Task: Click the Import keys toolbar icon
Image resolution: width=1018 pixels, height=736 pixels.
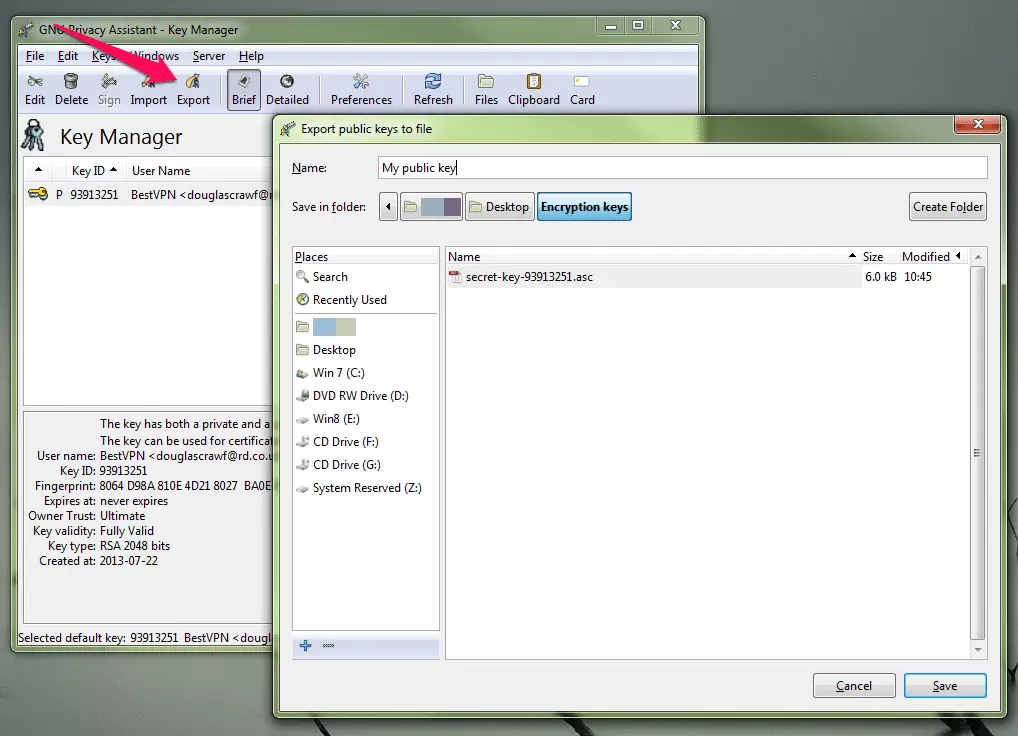Action: click(148, 89)
